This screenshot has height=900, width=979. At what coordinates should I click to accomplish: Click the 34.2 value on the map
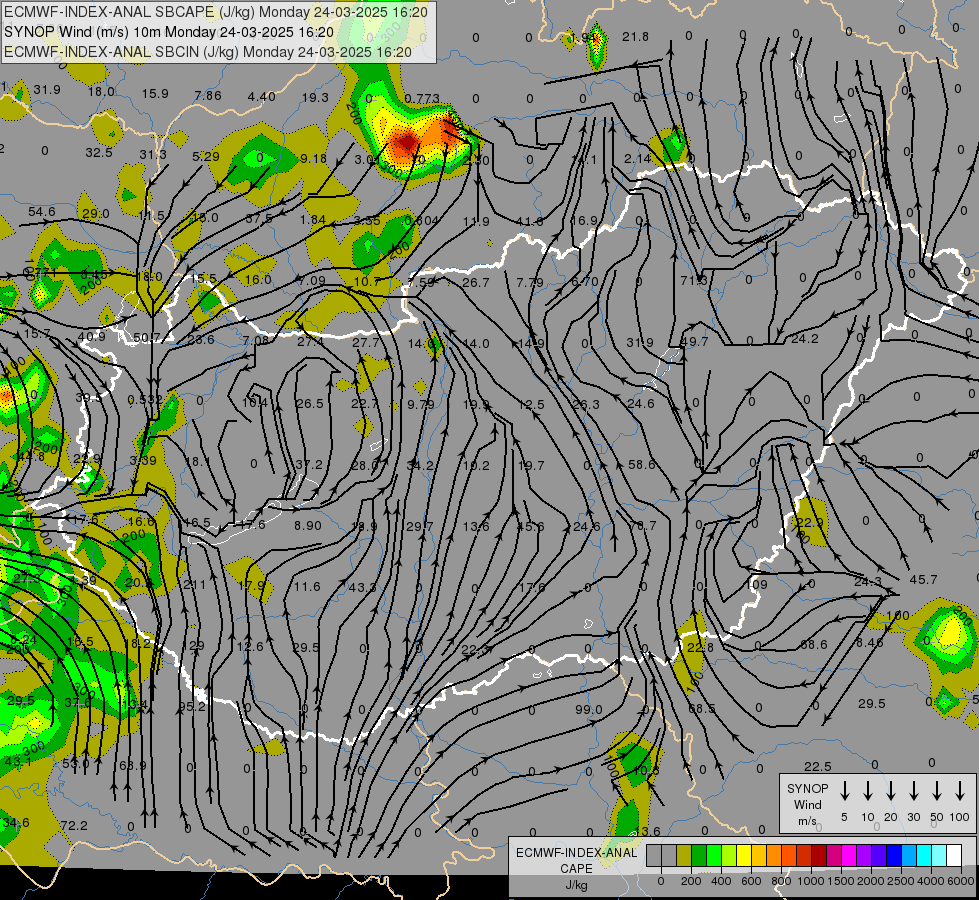click(x=420, y=465)
